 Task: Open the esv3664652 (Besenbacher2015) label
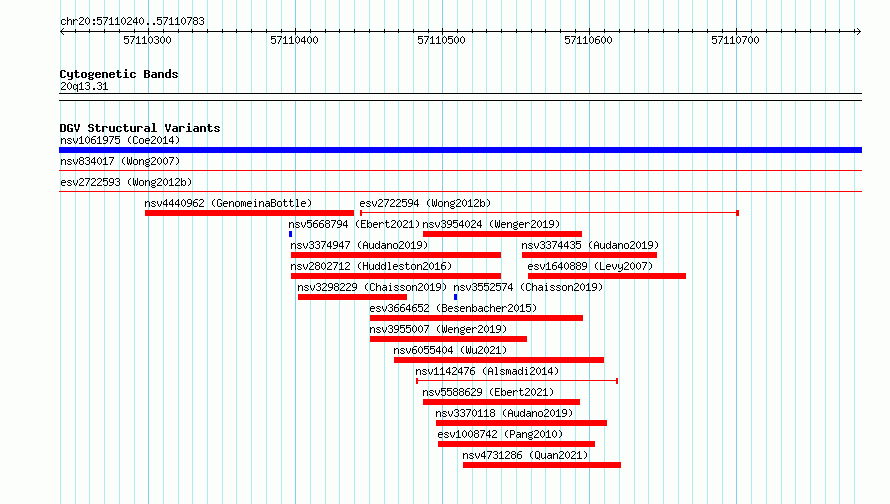[x=453, y=308]
